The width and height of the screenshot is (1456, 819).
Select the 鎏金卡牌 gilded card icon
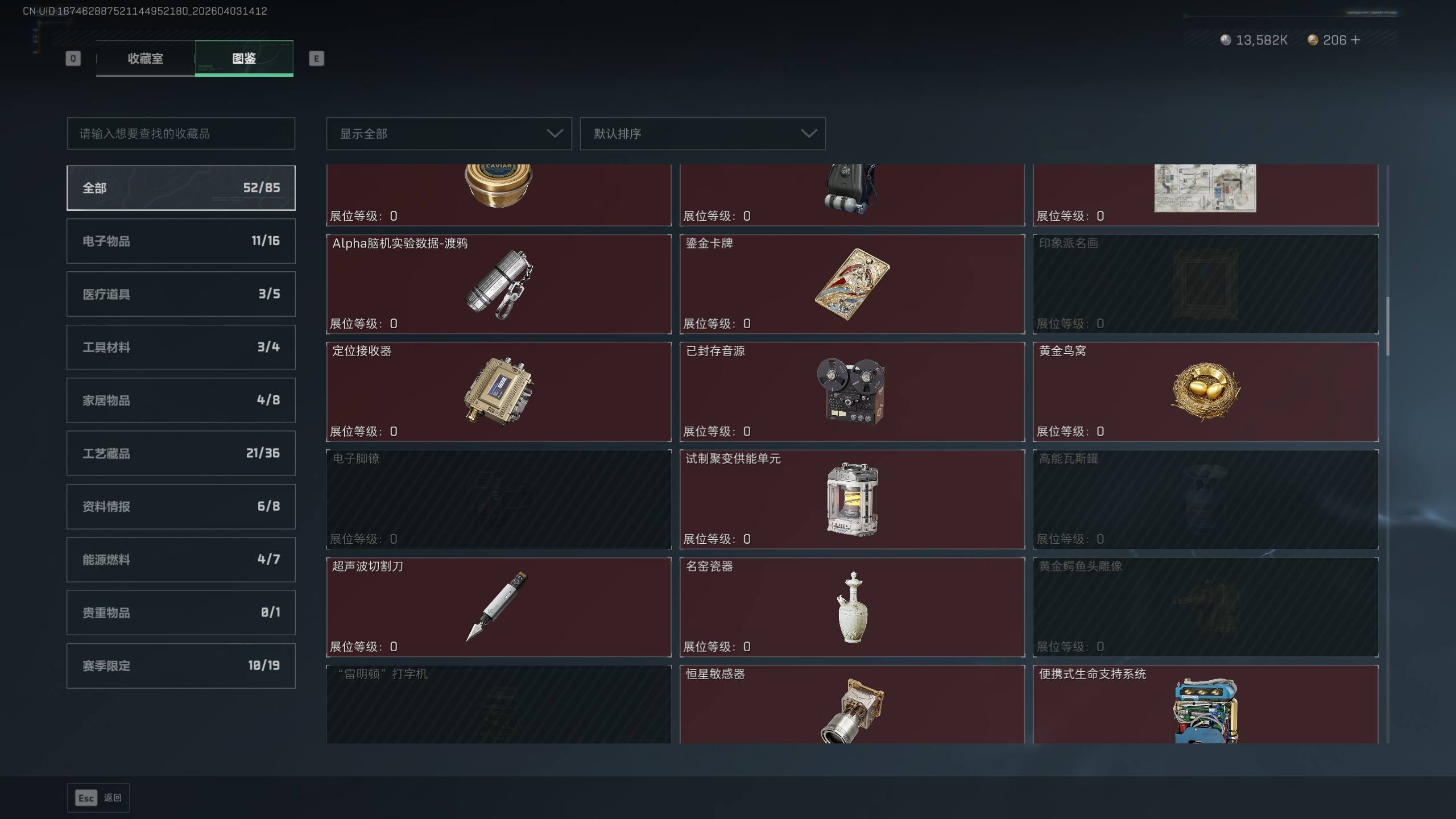[x=852, y=284]
